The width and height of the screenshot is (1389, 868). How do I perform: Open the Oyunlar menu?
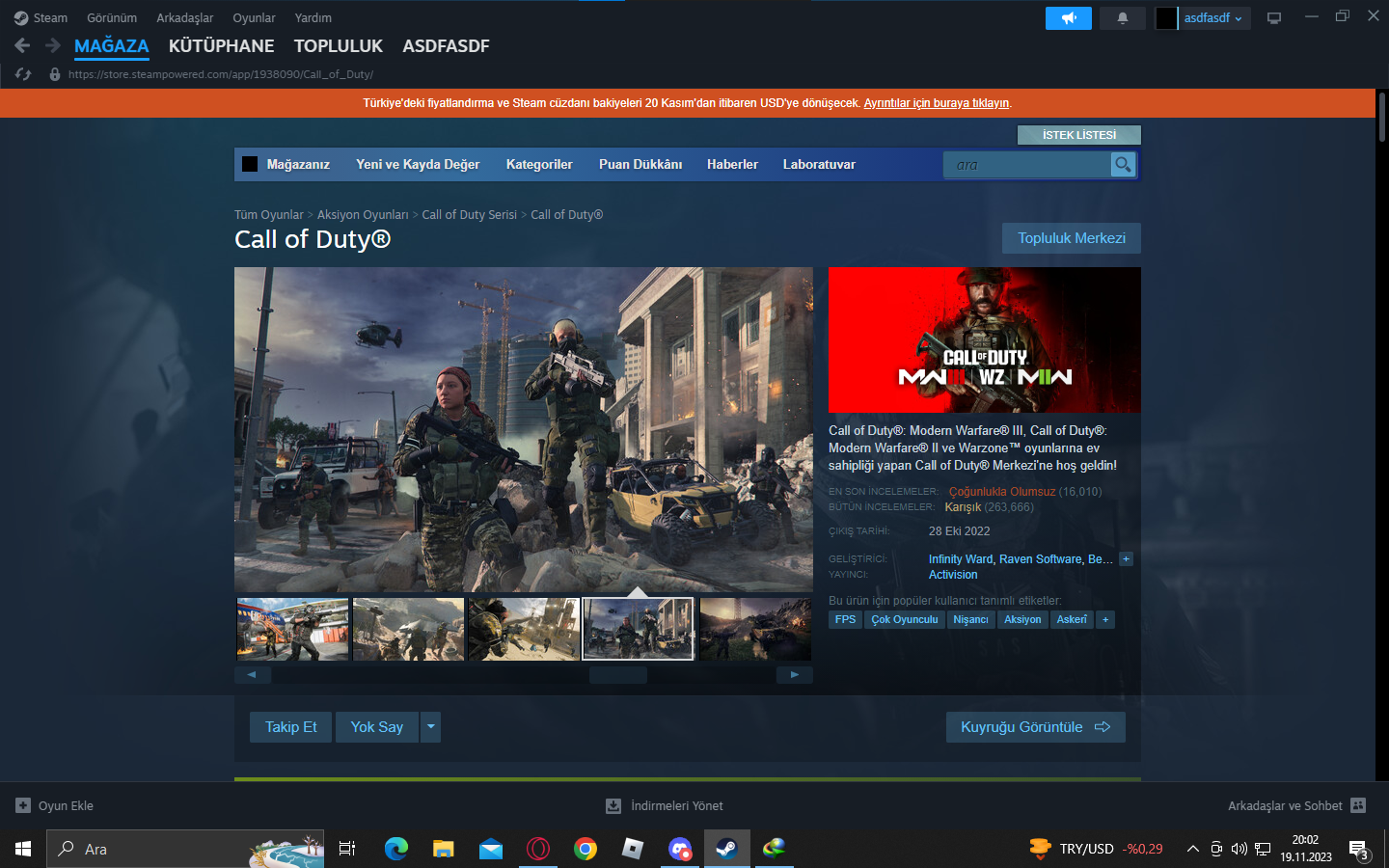[254, 18]
